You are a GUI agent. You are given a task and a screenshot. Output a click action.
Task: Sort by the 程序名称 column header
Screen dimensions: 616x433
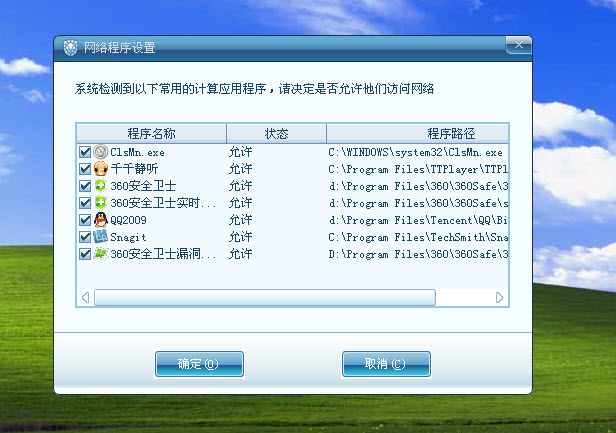coord(151,134)
